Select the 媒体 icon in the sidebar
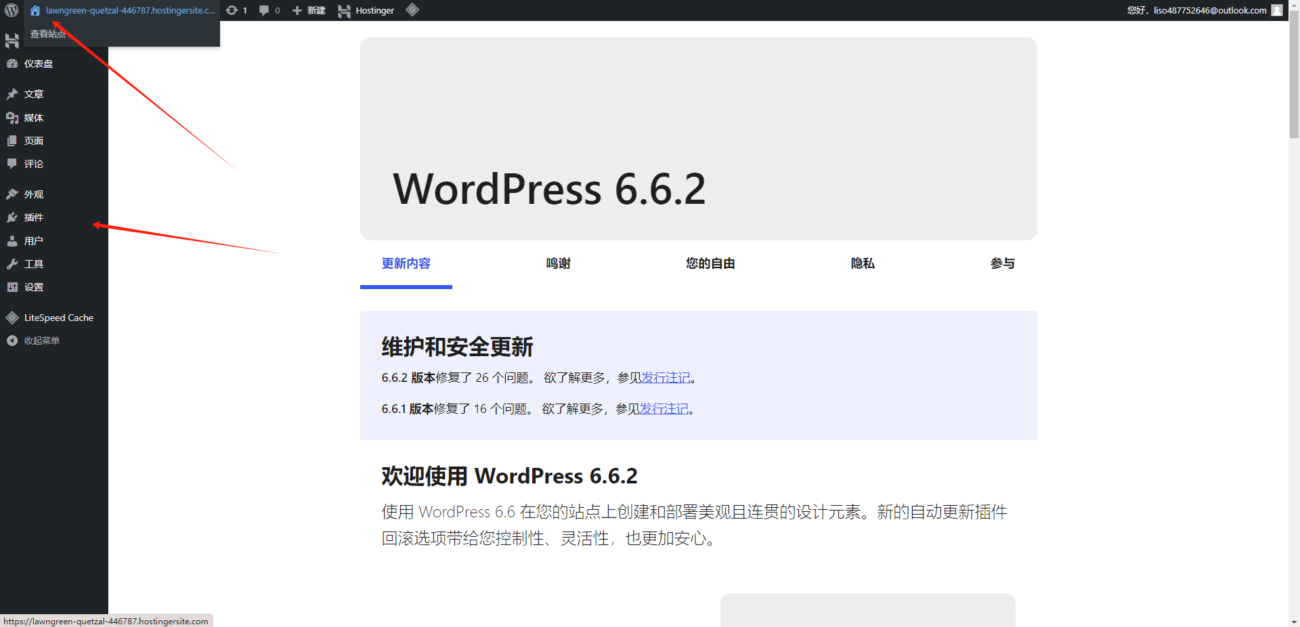This screenshot has height=627, width=1300. (x=11, y=117)
